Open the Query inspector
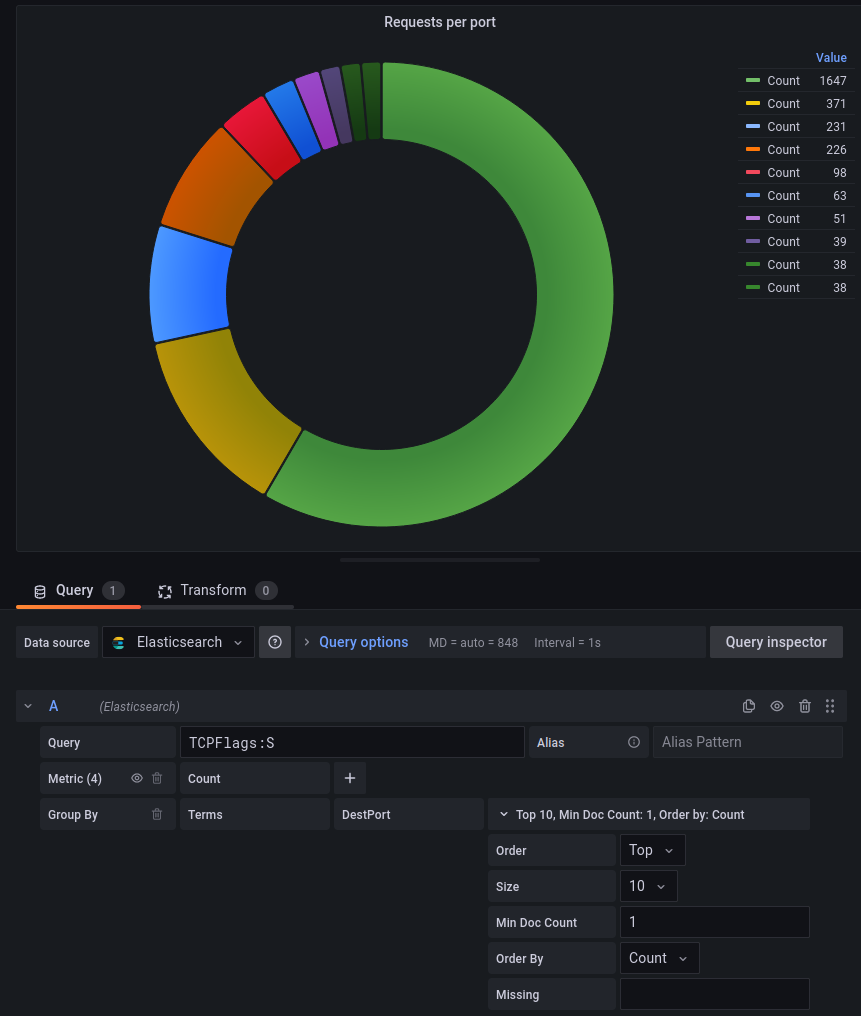Image resolution: width=861 pixels, height=1016 pixels. [x=775, y=642]
